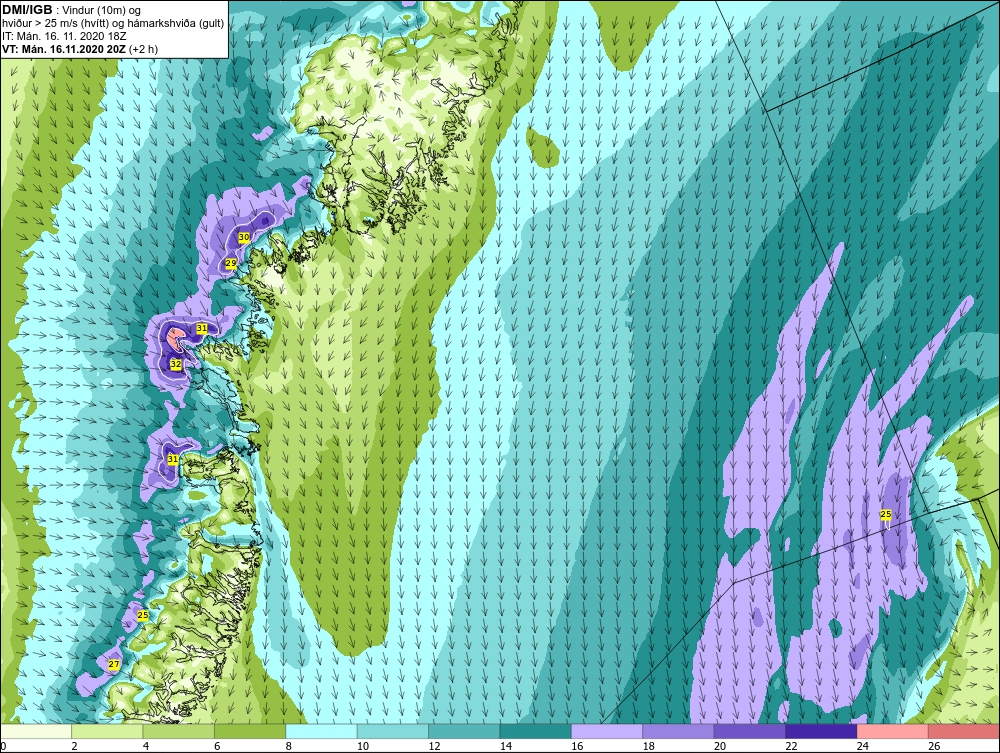1000x753 pixels.
Task: Click the yellow 32 gust label
Action: 176,364
